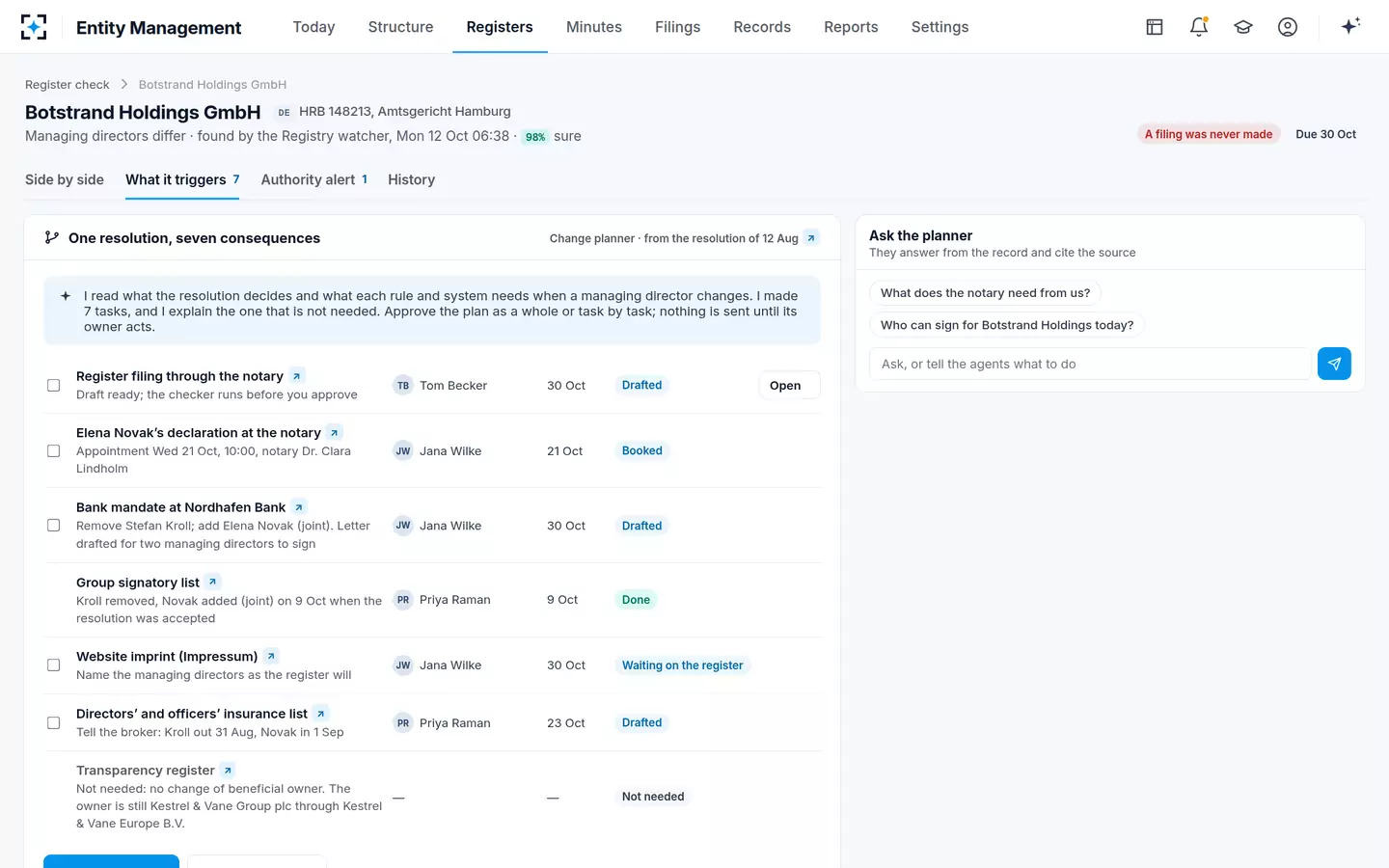Go to Settings in the top navigation
This screenshot has width=1389, height=868.
tap(940, 27)
